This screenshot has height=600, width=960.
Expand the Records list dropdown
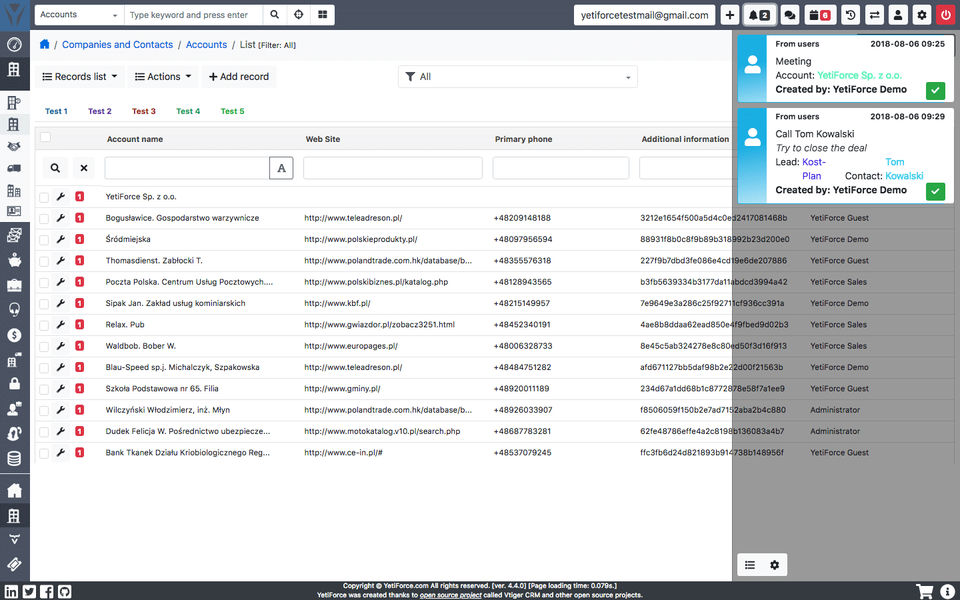click(x=80, y=77)
